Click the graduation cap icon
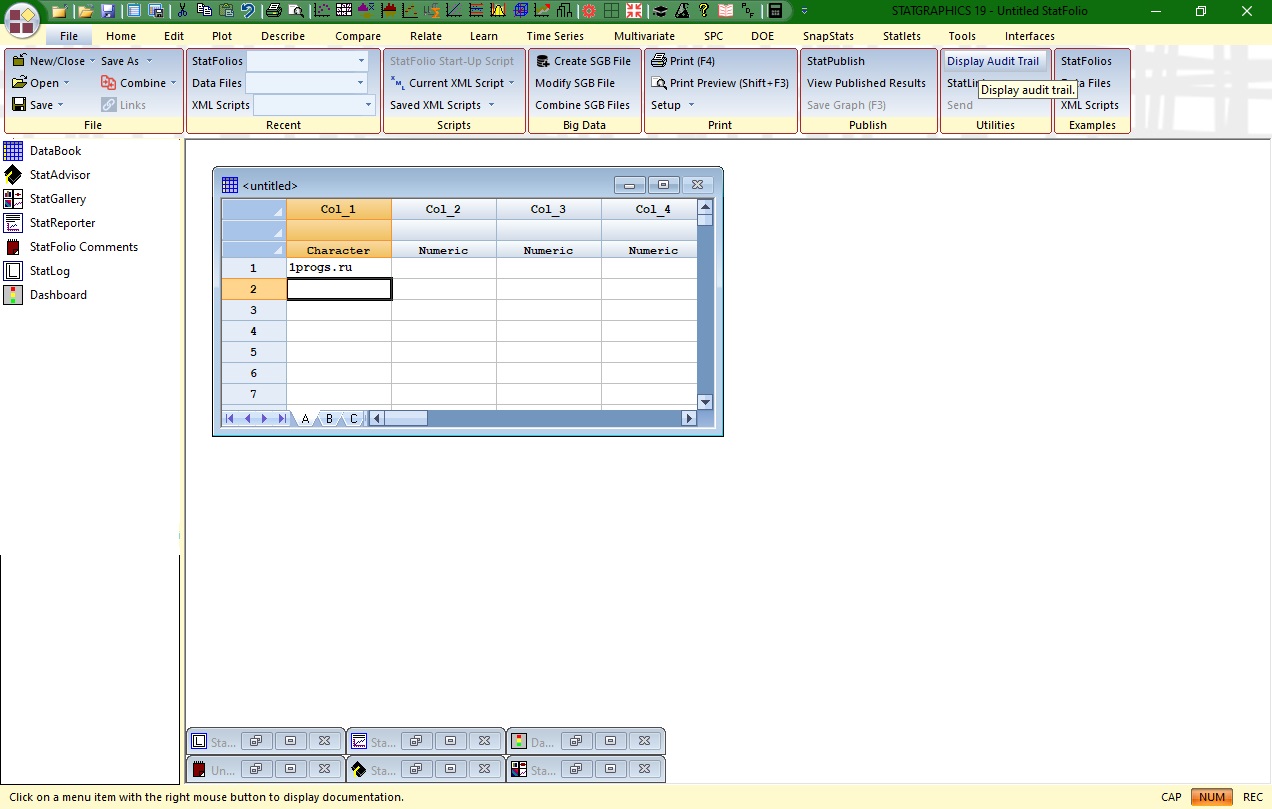Image resolution: width=1272 pixels, height=809 pixels. 660,11
